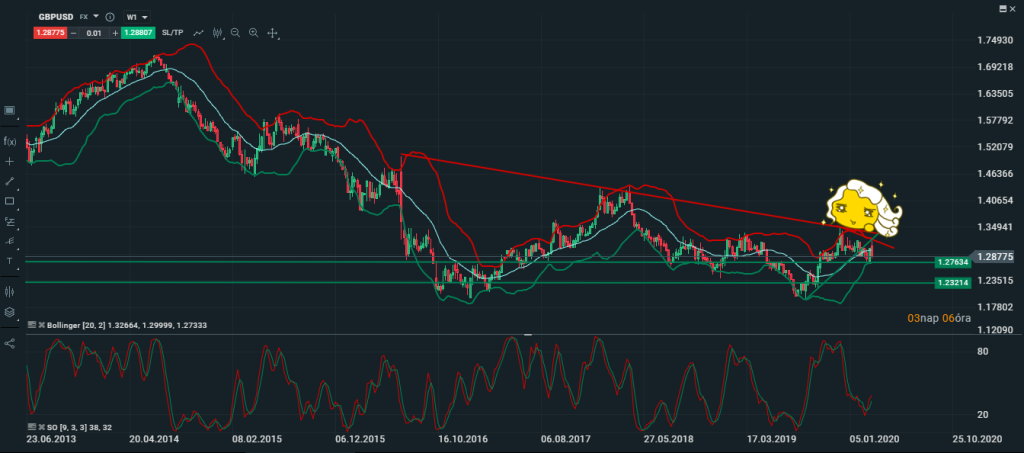Click the share chart icon

pos(9,344)
